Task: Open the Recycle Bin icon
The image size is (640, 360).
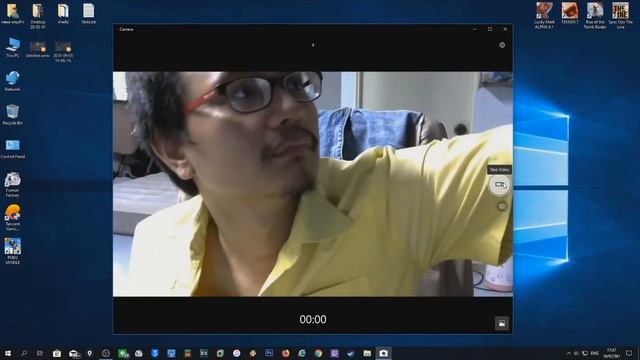Action: click(x=13, y=115)
